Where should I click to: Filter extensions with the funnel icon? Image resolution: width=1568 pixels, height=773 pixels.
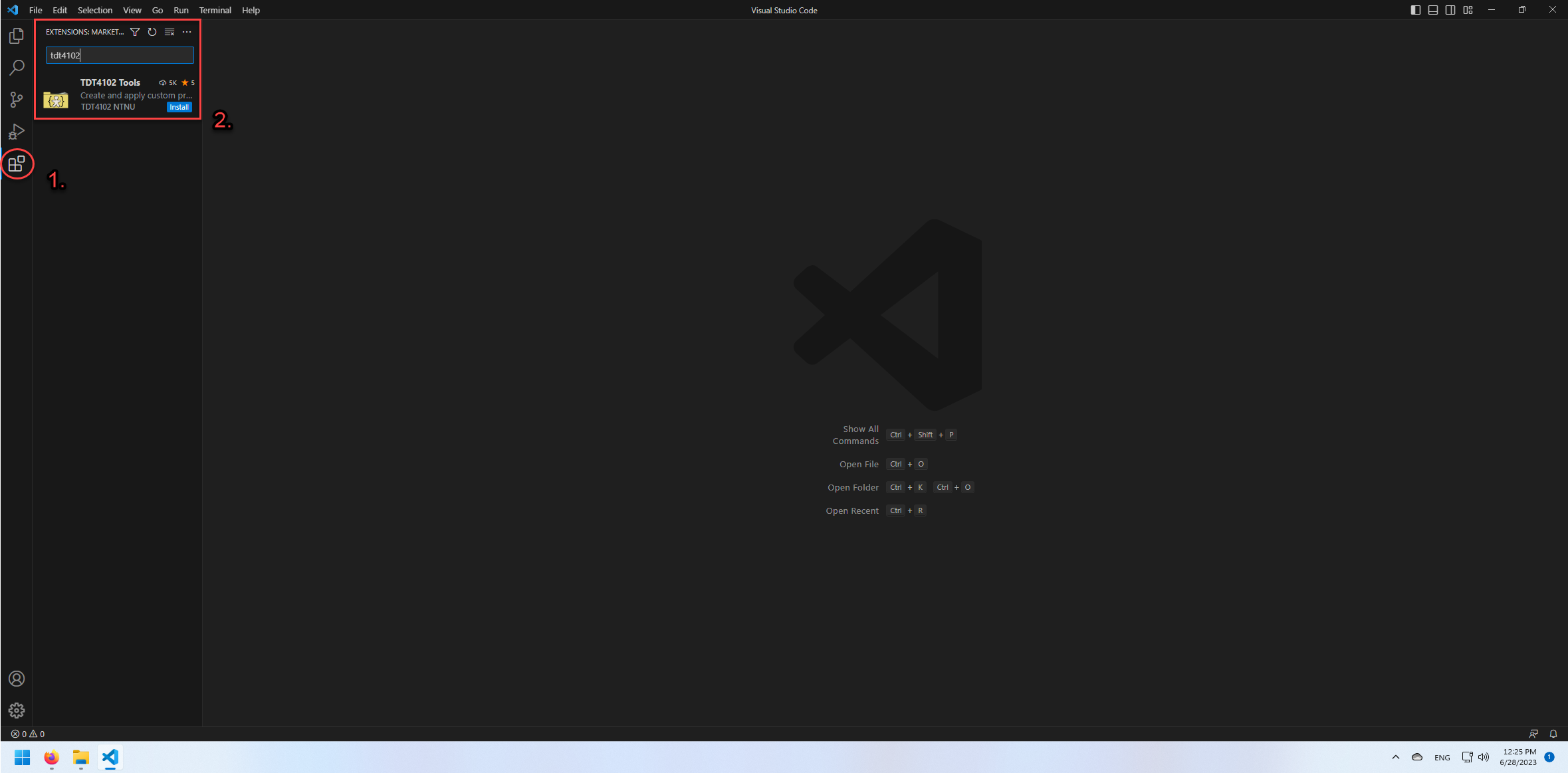tap(135, 32)
